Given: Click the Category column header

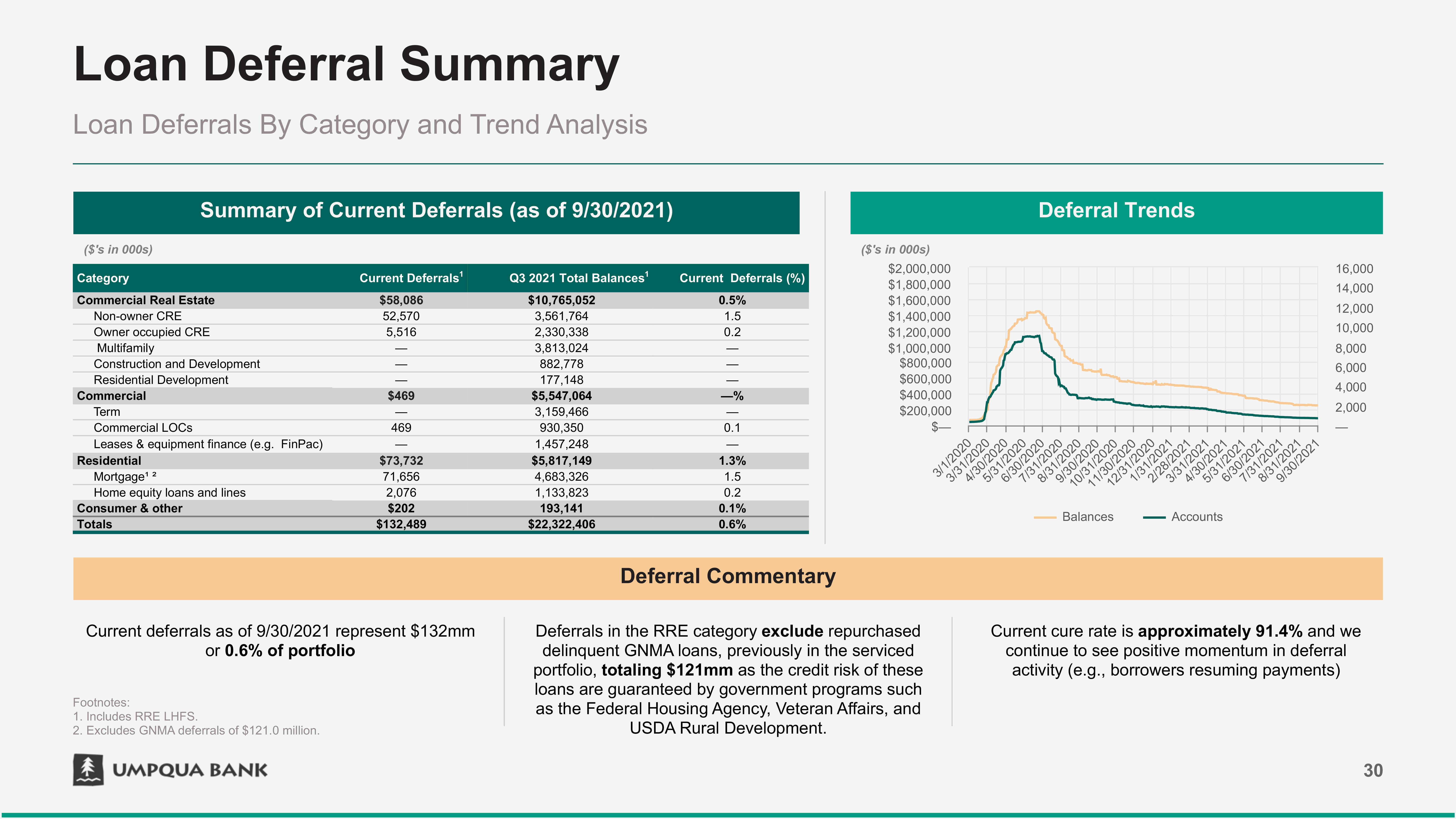Looking at the screenshot, I should pyautogui.click(x=103, y=278).
